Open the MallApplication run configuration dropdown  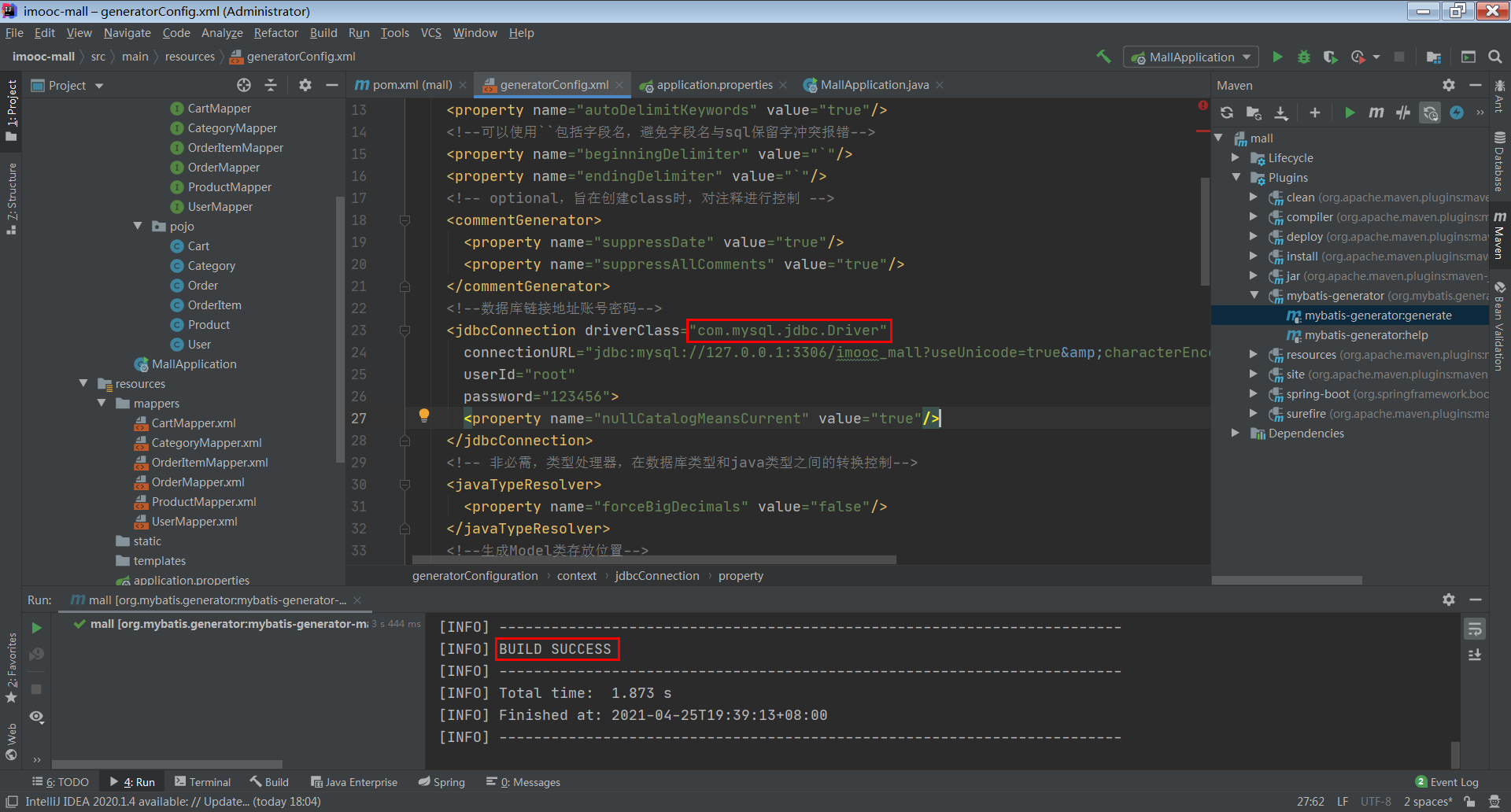point(1191,57)
